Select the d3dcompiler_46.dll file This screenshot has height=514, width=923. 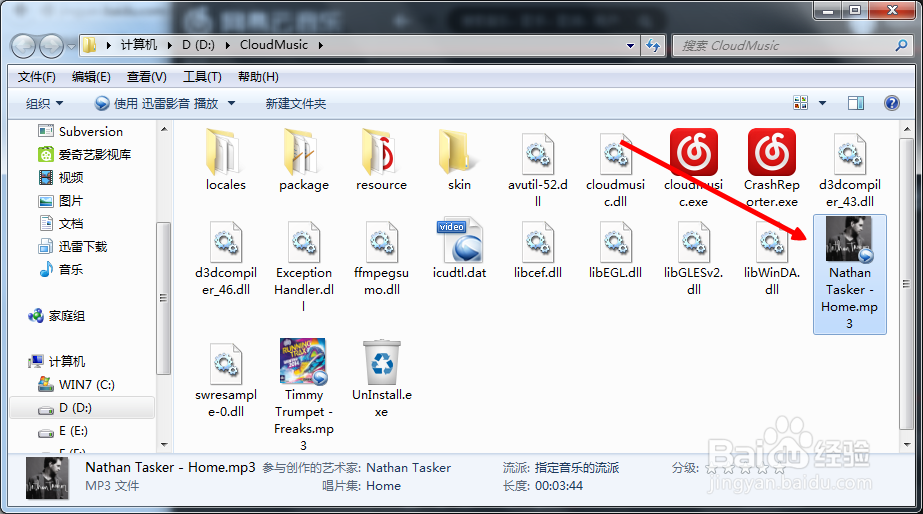point(226,258)
